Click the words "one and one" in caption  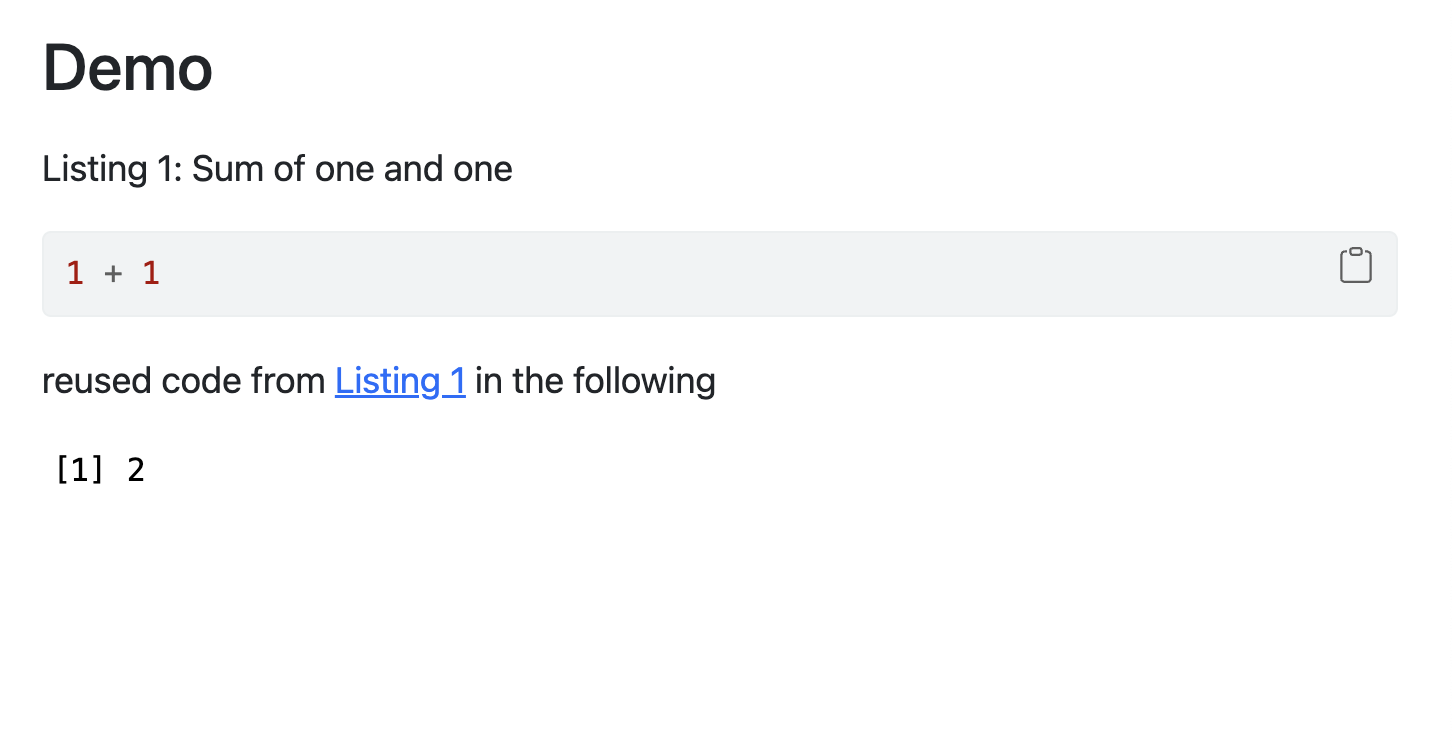pos(413,169)
